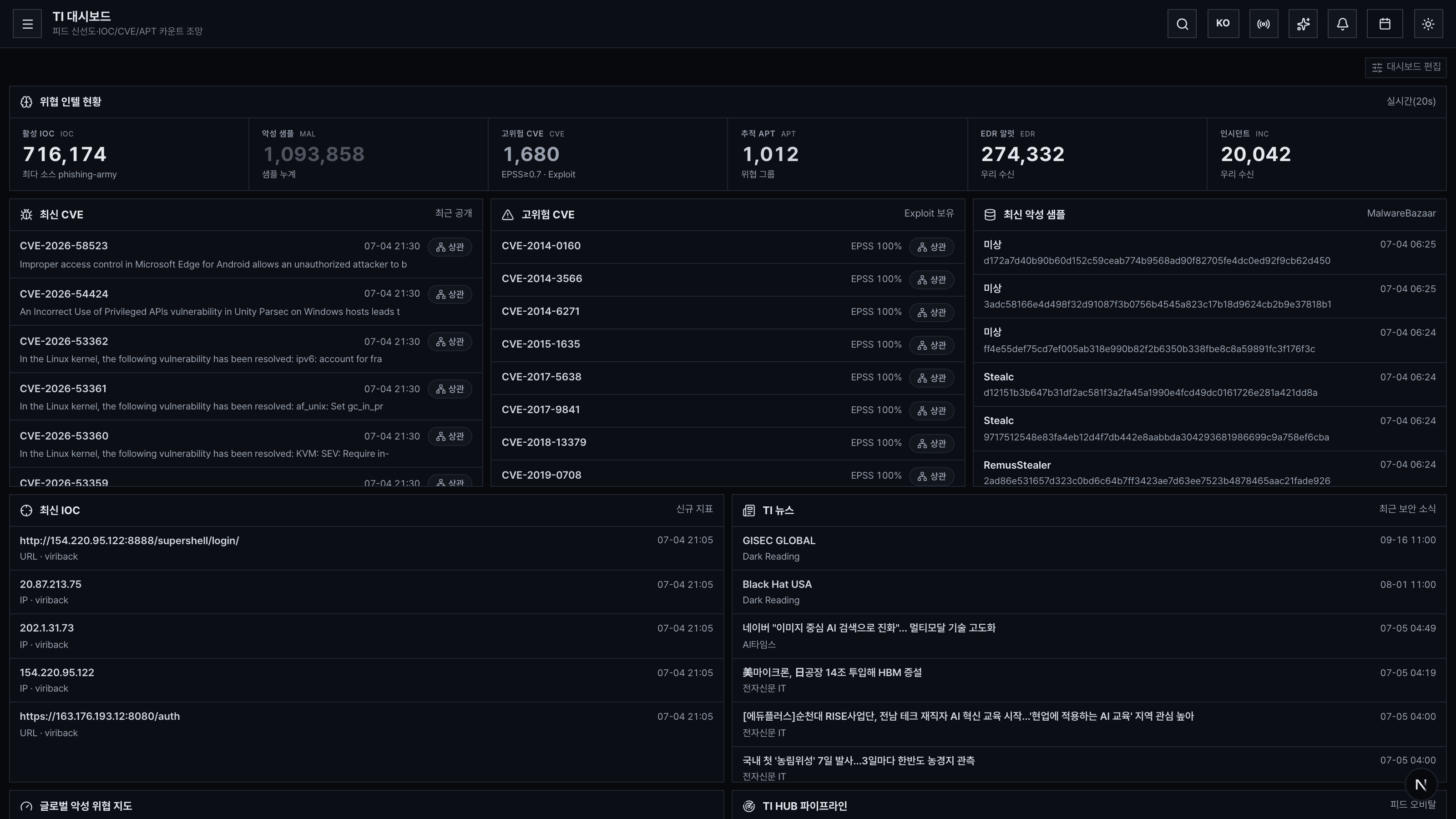Open 네이버 이미지 중심 AI 검색 news

point(1089,636)
